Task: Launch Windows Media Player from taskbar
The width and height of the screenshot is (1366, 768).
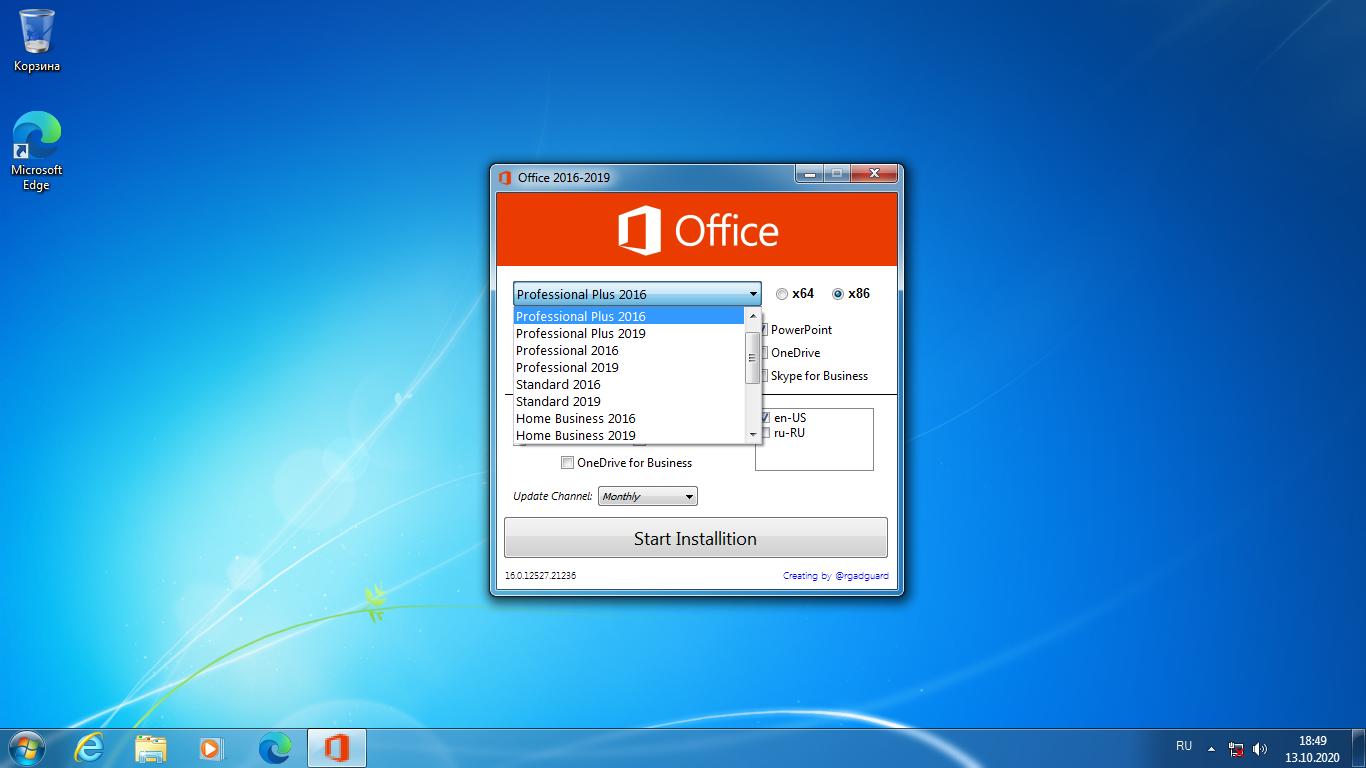Action: pyautogui.click(x=213, y=747)
